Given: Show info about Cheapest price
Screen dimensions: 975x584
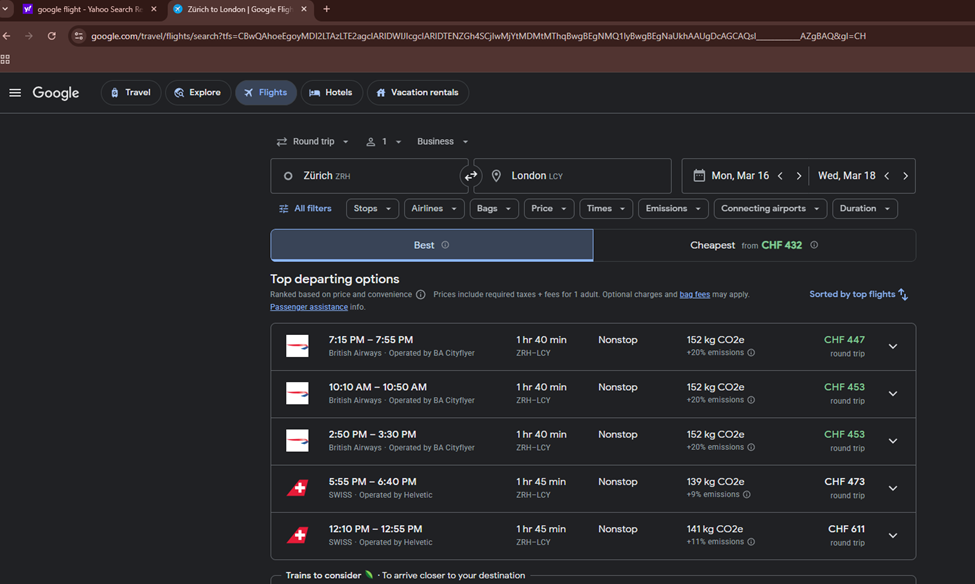Looking at the screenshot, I should point(814,245).
